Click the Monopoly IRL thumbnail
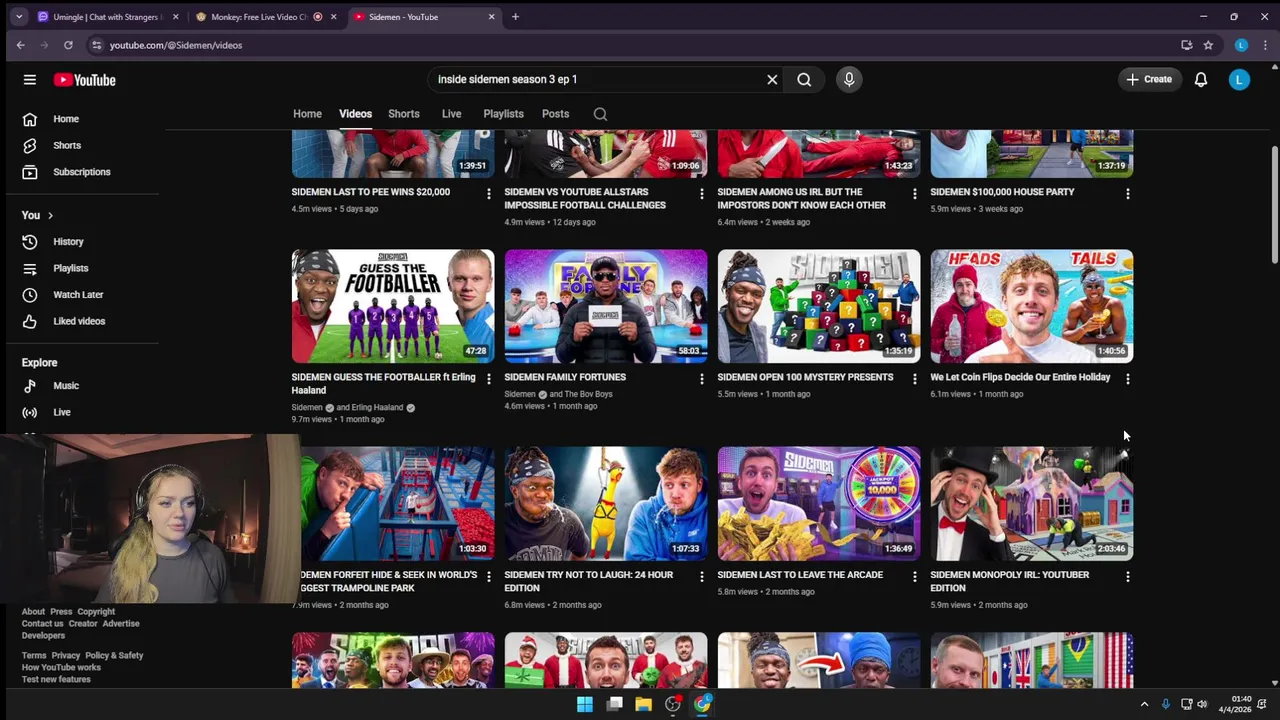 (x=1032, y=504)
